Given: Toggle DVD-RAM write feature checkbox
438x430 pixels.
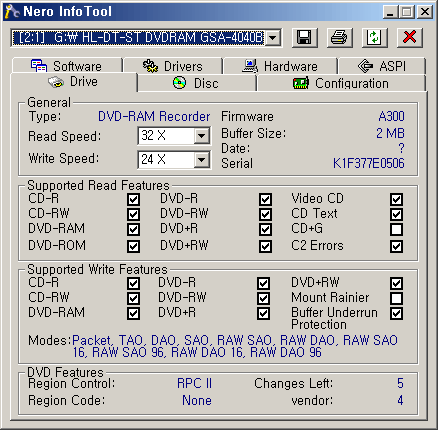Looking at the screenshot, I should coord(133,313).
